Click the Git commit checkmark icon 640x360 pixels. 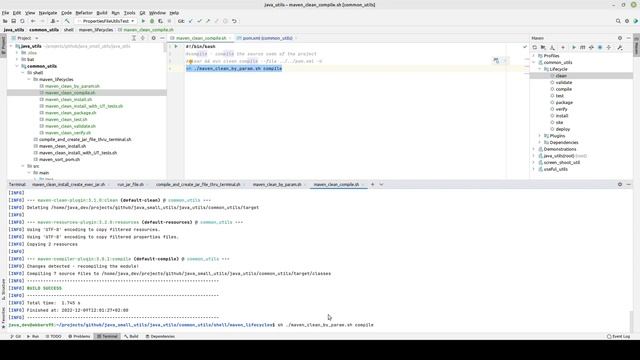coord(199,21)
